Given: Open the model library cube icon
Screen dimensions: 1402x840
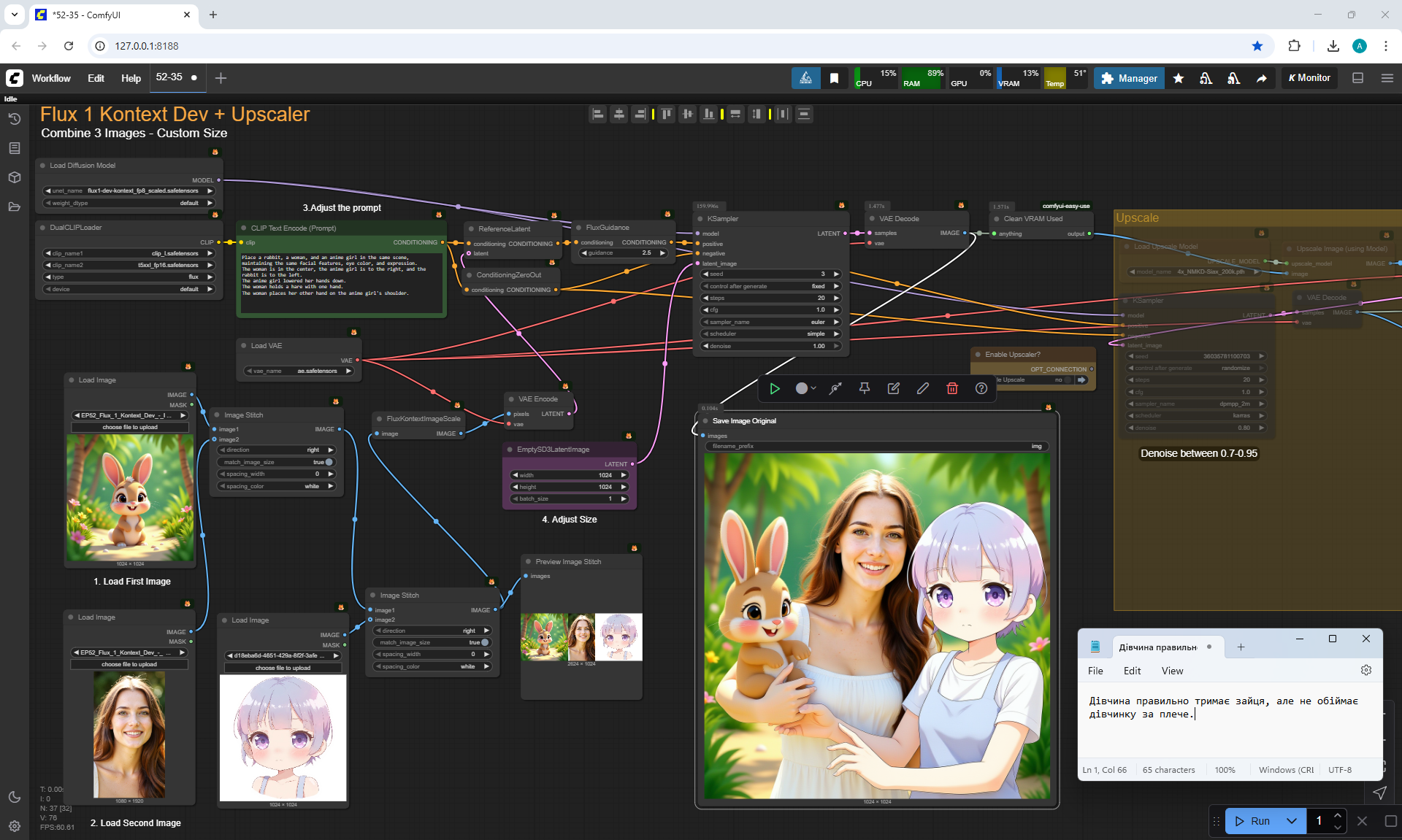Looking at the screenshot, I should coord(14,177).
